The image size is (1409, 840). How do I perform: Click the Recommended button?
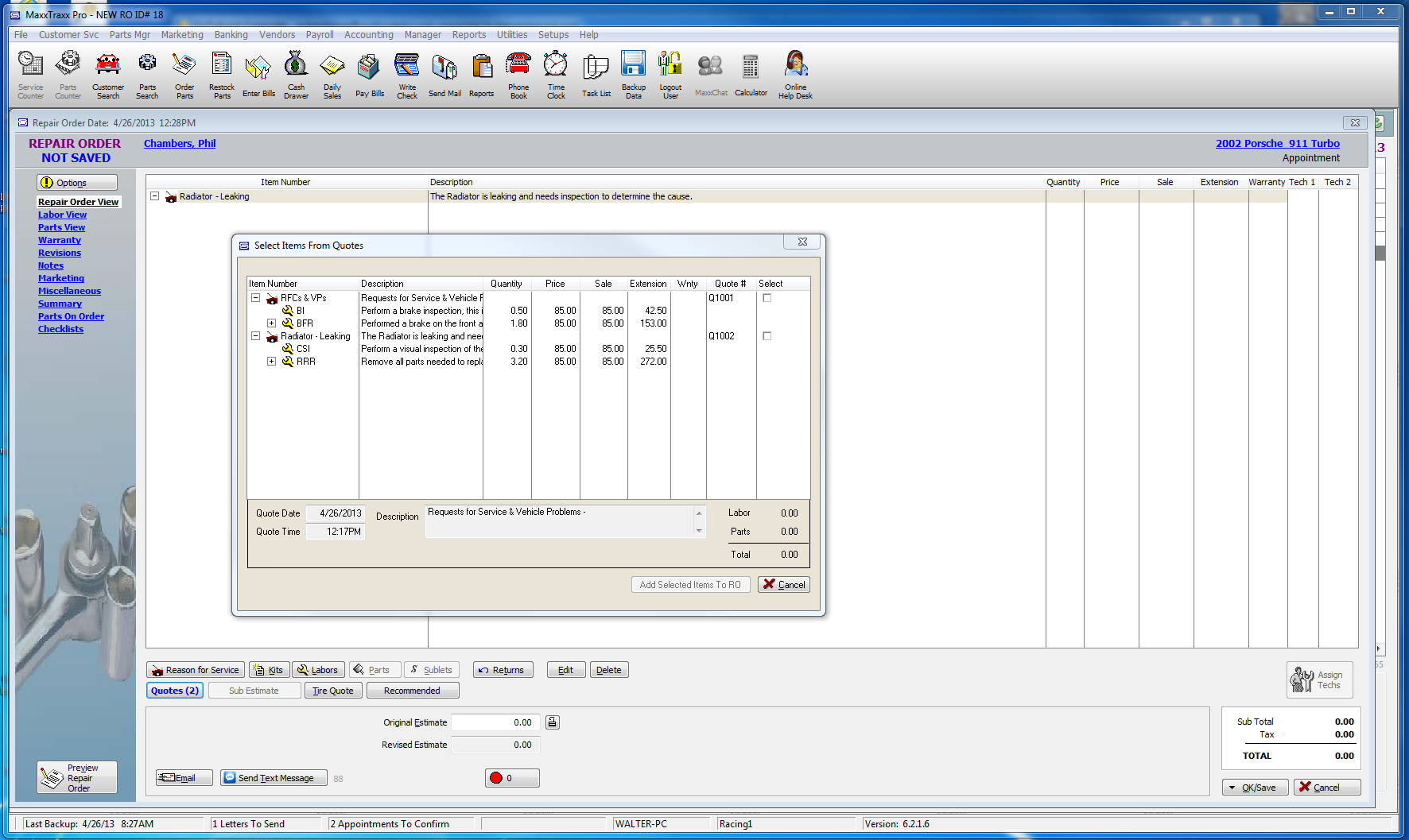click(x=412, y=691)
